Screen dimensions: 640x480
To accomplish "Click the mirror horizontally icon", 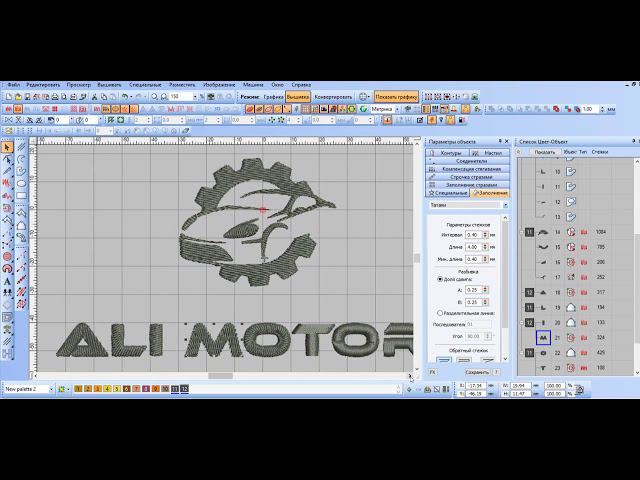I will coord(9,120).
